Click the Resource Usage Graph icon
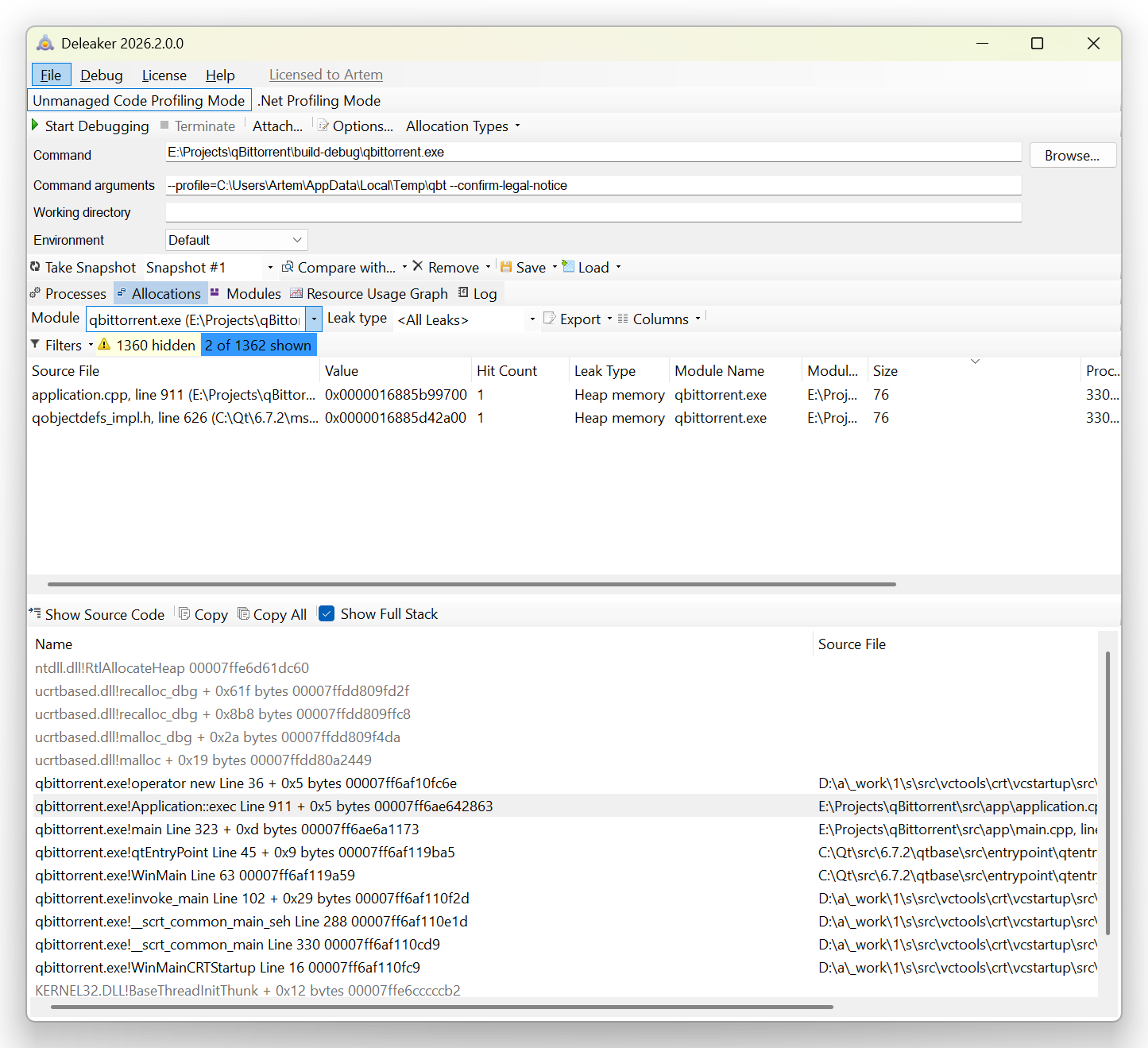Image resolution: width=1148 pixels, height=1048 pixels. click(x=296, y=293)
